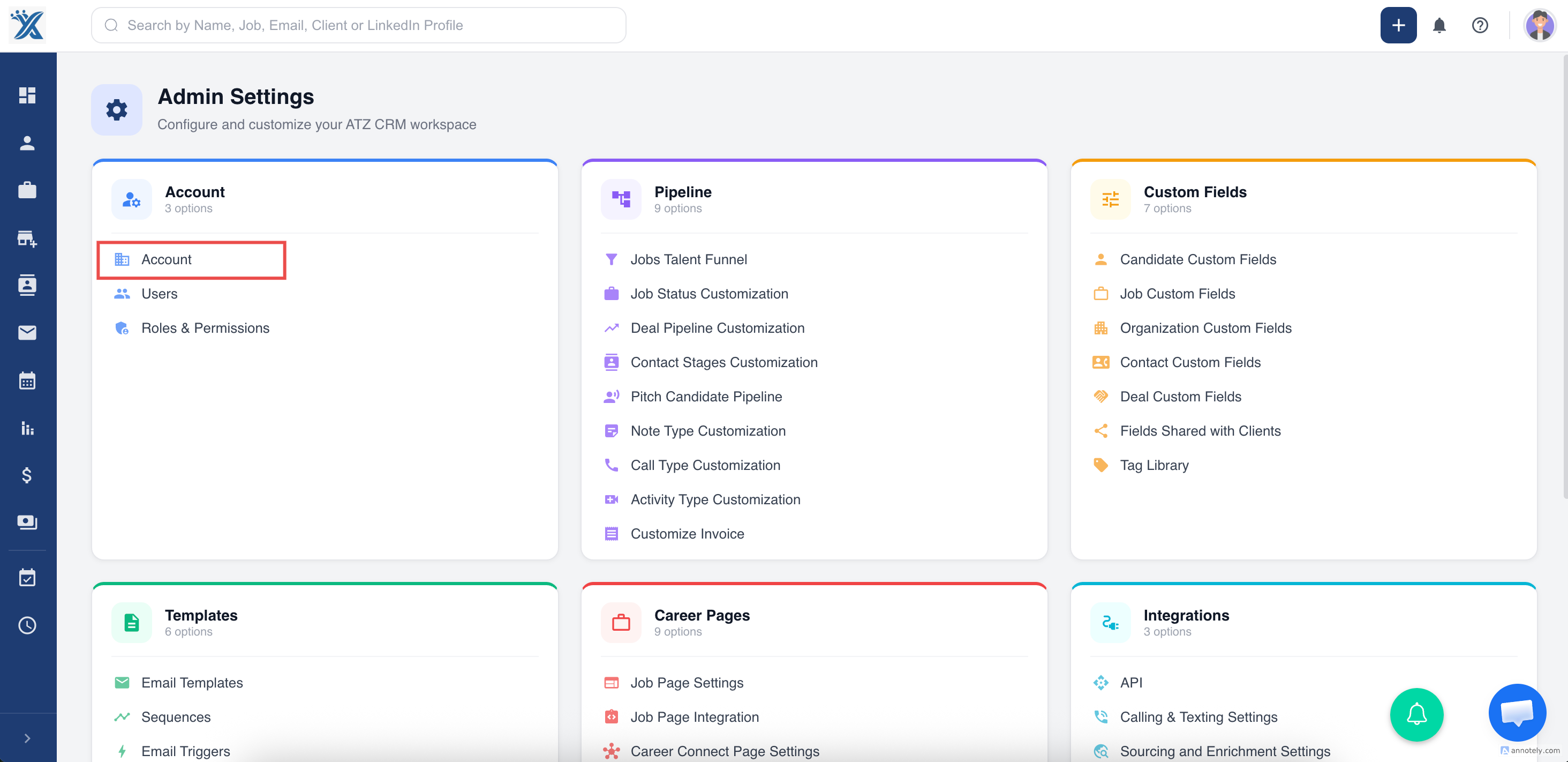Open the clock history icon in sidebar
Screen dimensions: 1568x762
click(27, 625)
